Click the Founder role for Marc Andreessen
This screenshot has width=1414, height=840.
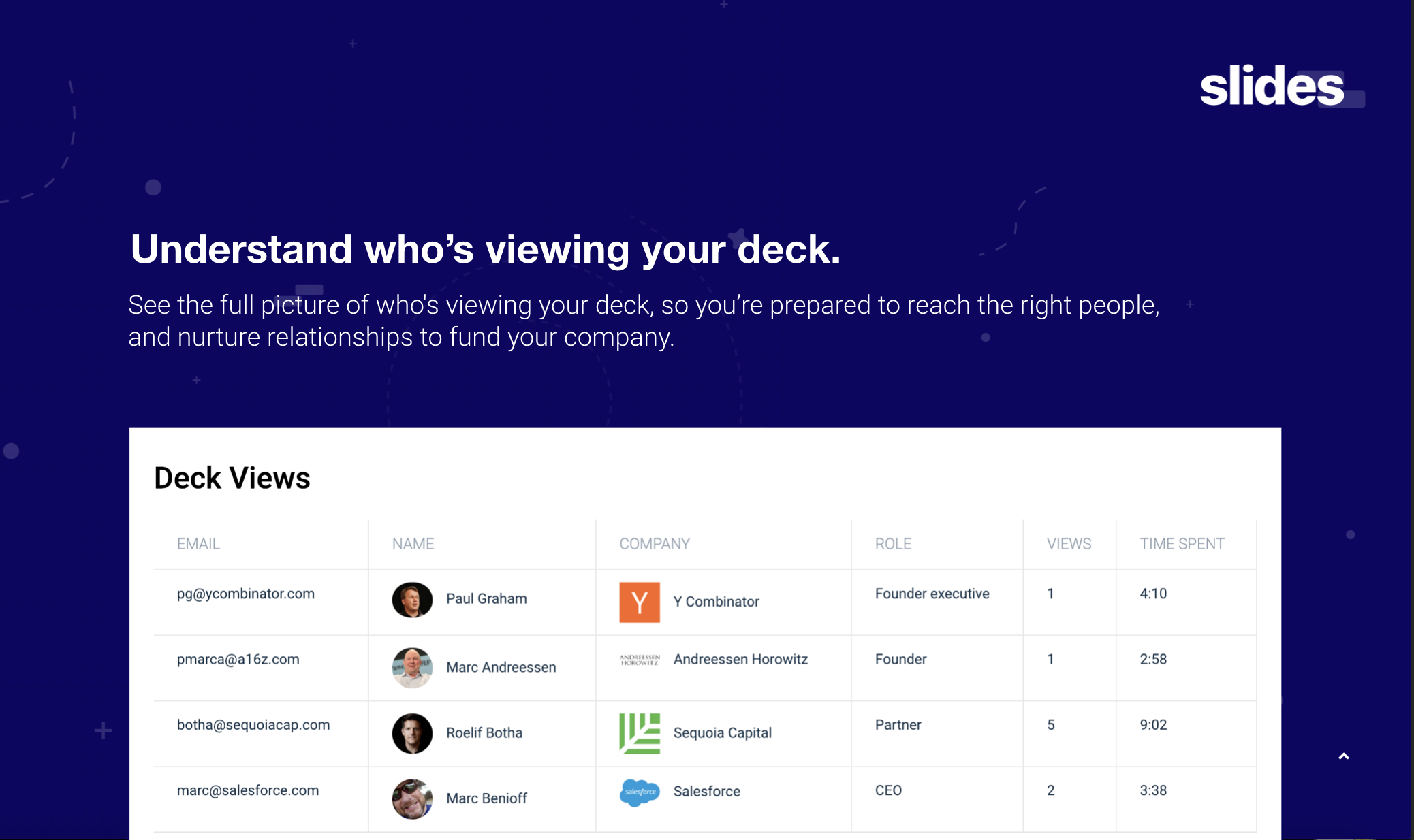click(x=900, y=659)
